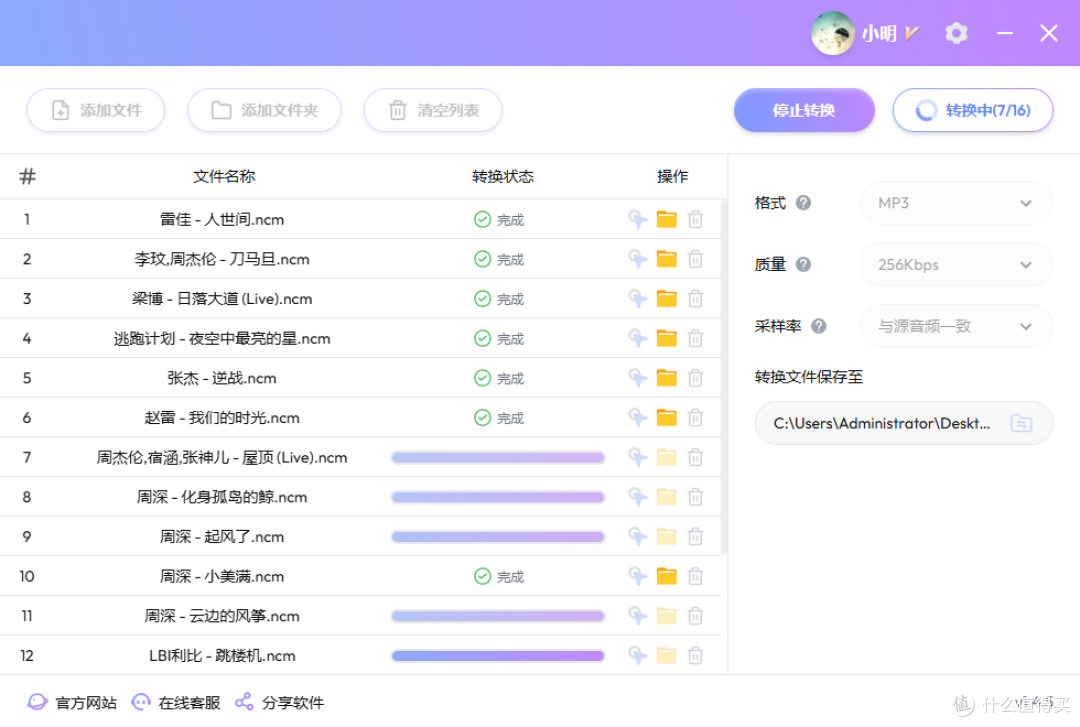1080x727 pixels.
Task: Click the 转换中(7/16) status button
Action: tap(973, 110)
